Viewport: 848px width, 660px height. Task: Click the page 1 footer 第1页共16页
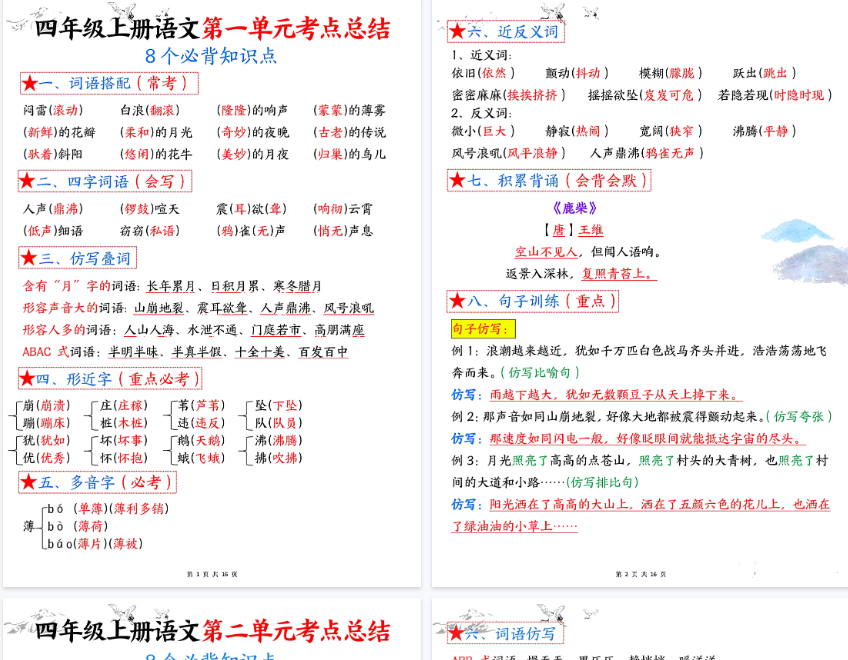click(x=212, y=574)
